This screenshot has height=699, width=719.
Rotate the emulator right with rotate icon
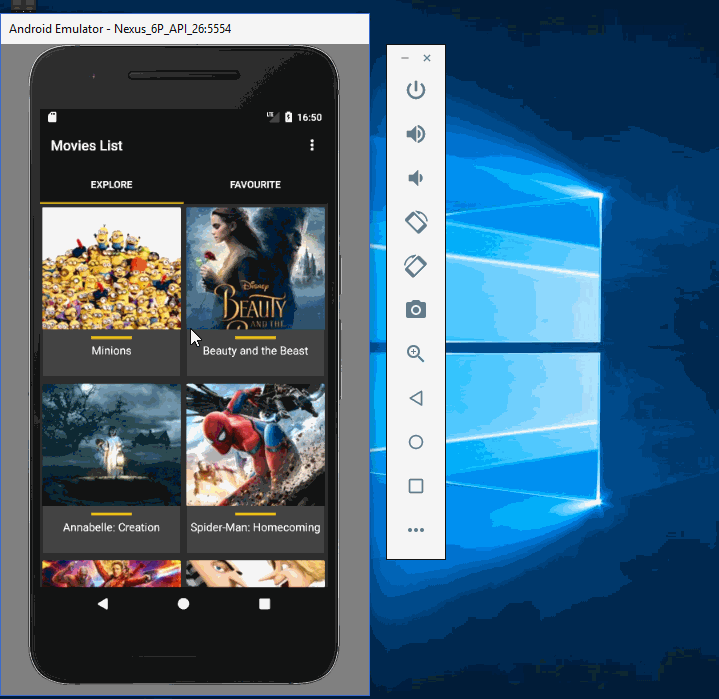(x=416, y=266)
